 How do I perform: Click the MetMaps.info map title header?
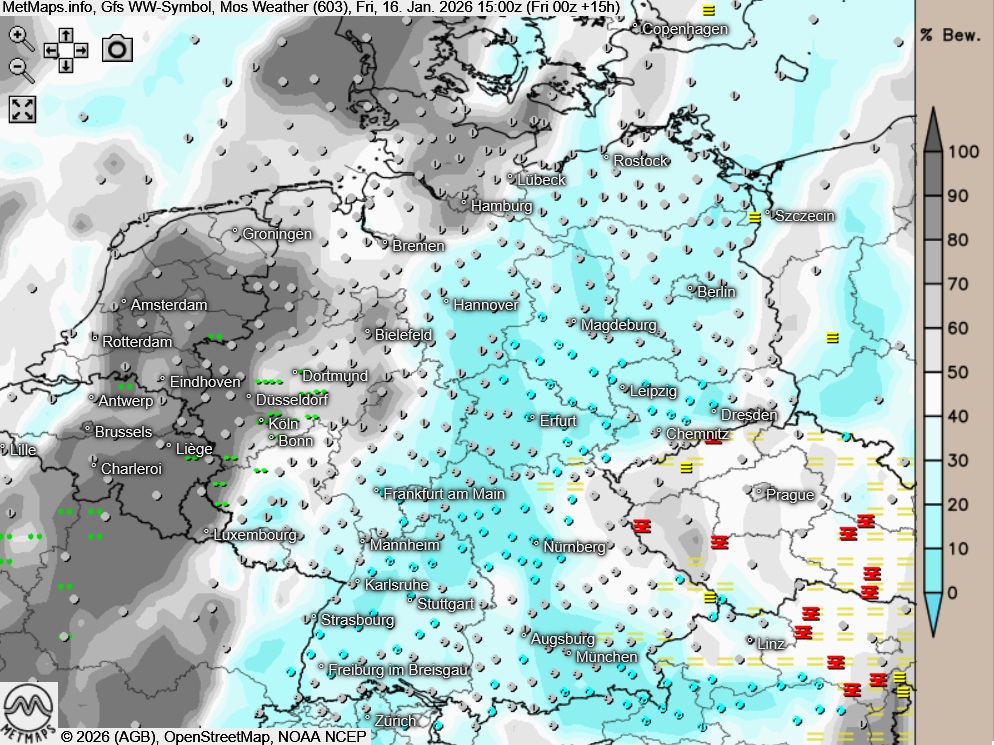click(x=310, y=7)
